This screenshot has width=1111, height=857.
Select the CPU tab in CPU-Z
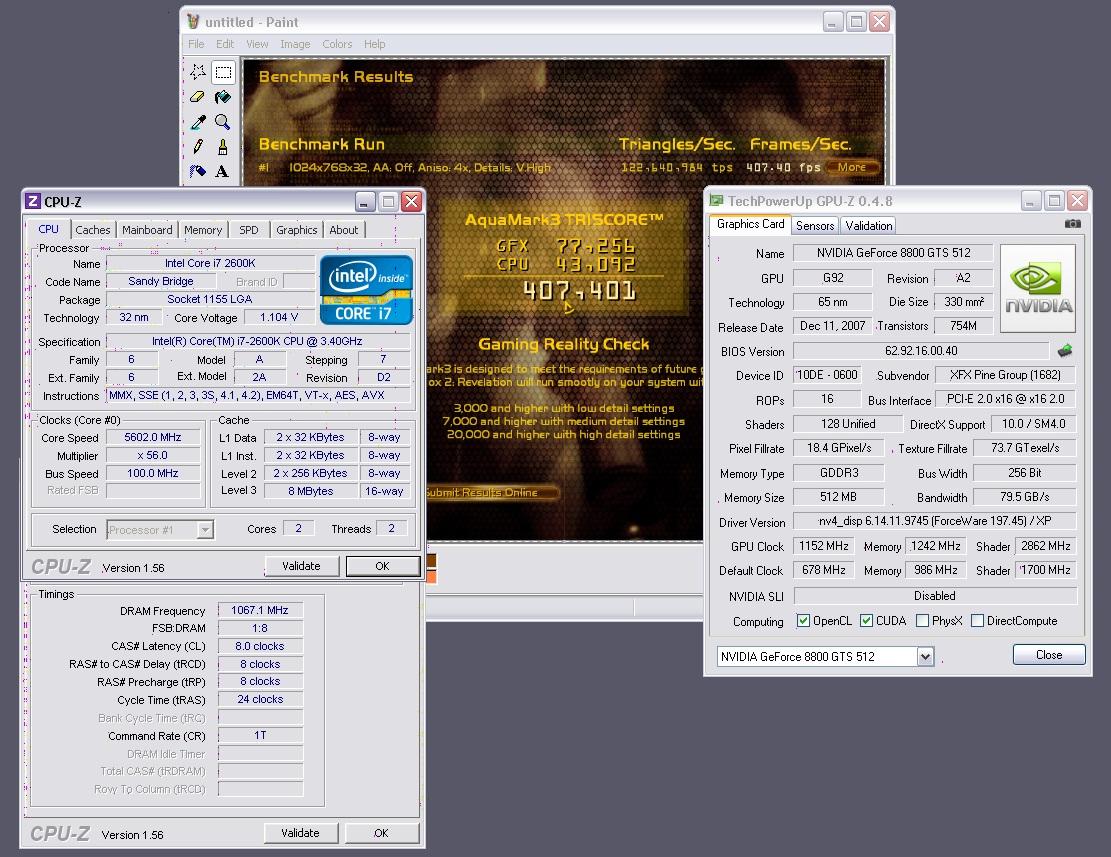pyautogui.click(x=49, y=229)
